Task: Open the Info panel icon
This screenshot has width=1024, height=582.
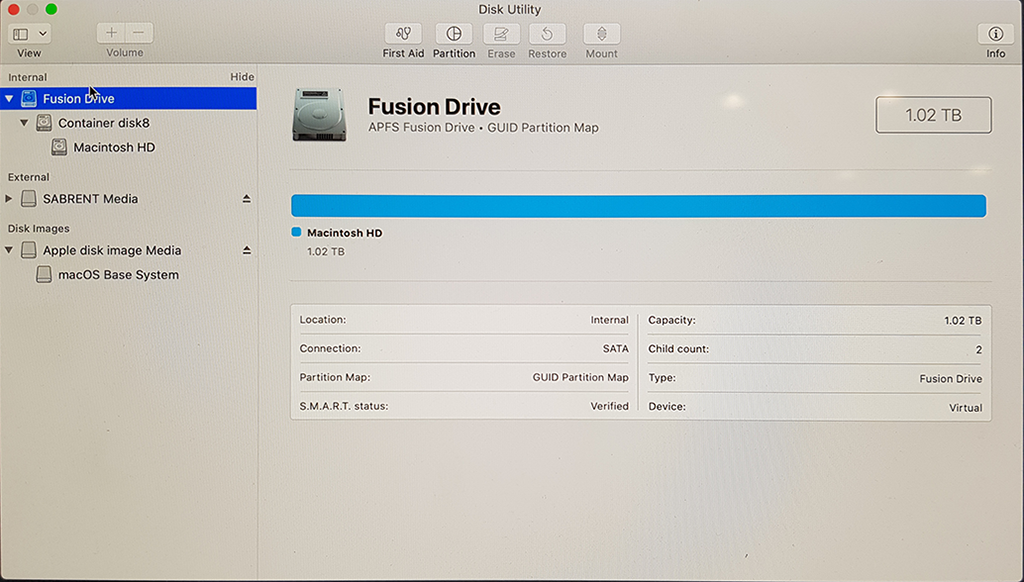Action: click(995, 33)
